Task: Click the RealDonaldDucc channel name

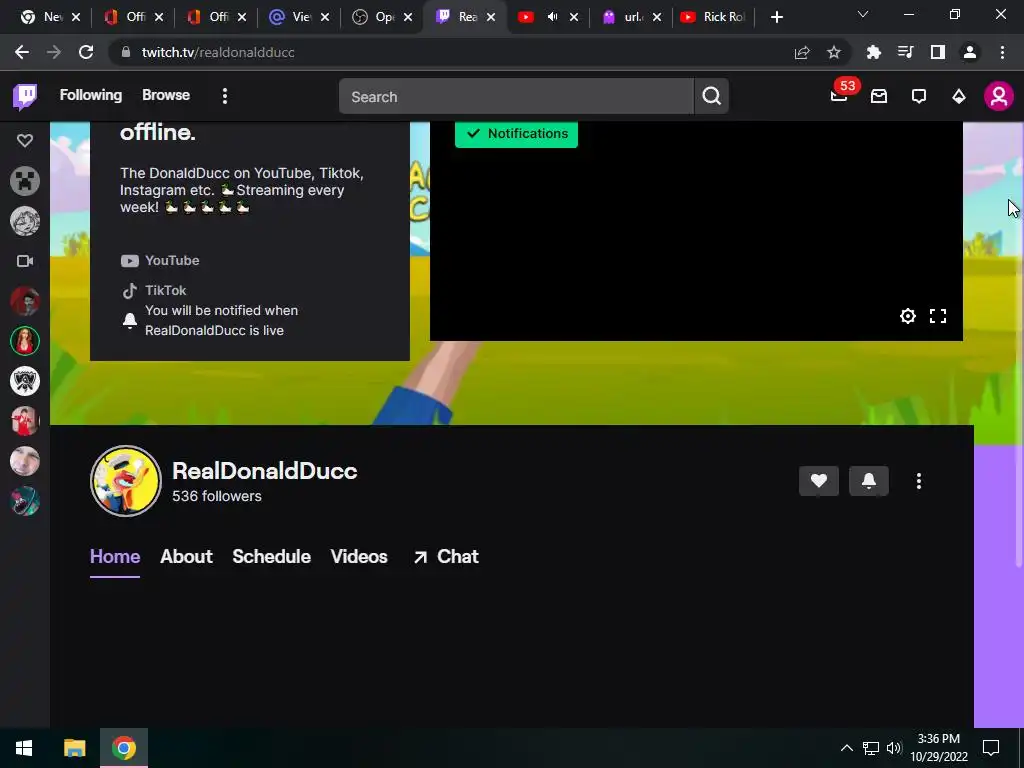Action: (x=264, y=471)
